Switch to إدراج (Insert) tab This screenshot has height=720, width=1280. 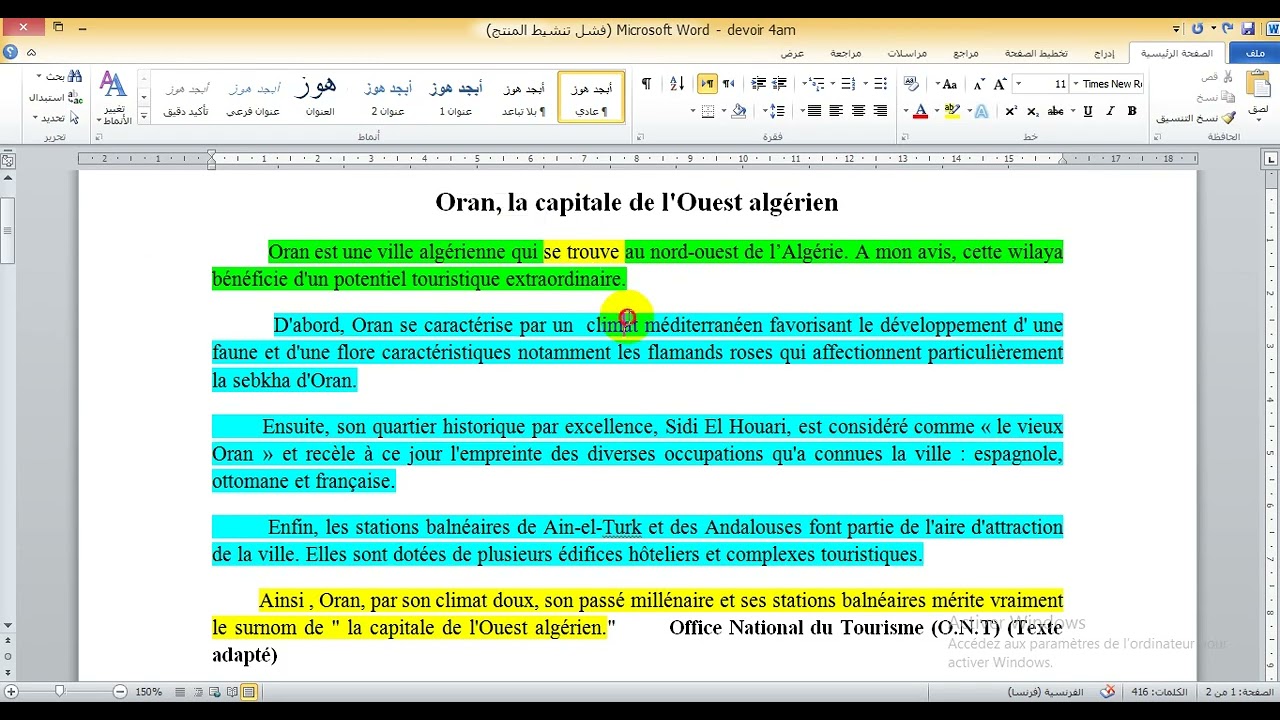tap(1104, 53)
